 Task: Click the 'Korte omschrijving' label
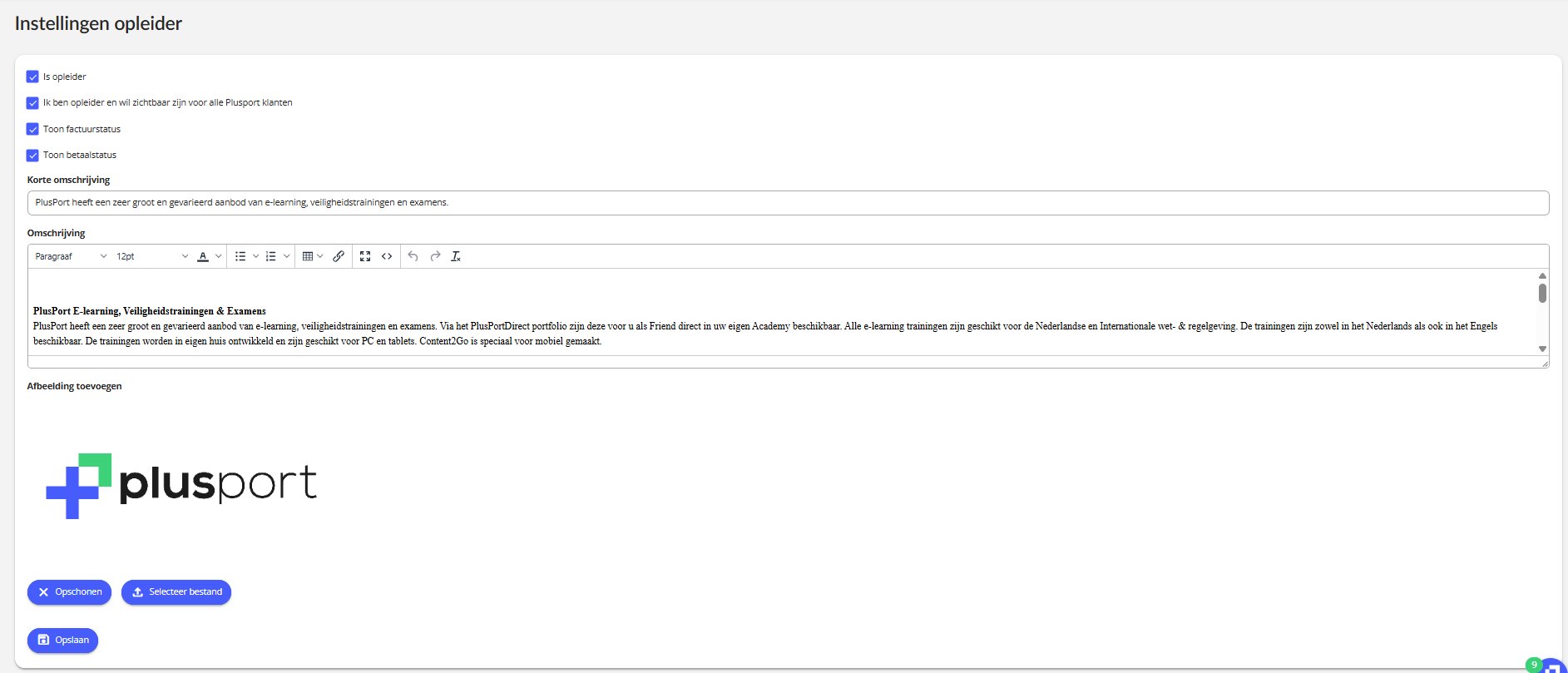pos(68,180)
